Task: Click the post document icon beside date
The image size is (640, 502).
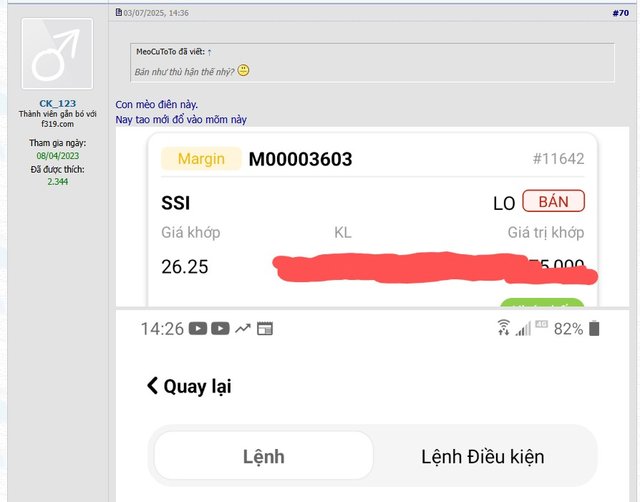Action: coord(118,13)
